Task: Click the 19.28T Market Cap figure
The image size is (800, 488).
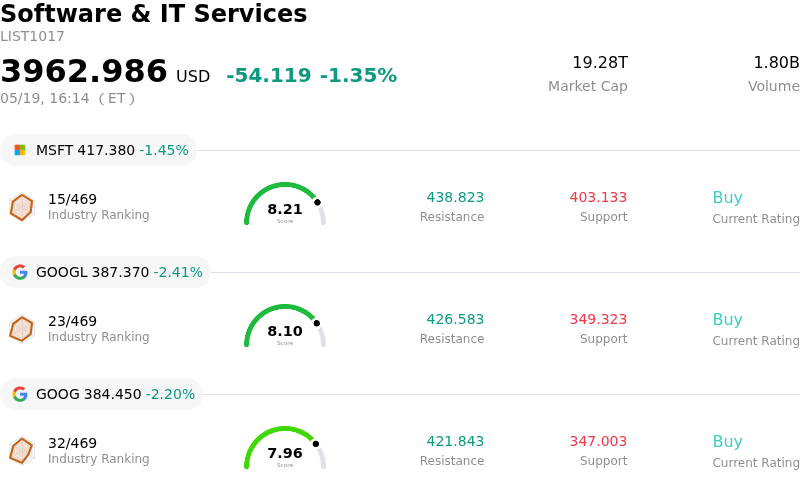Action: tap(600, 62)
